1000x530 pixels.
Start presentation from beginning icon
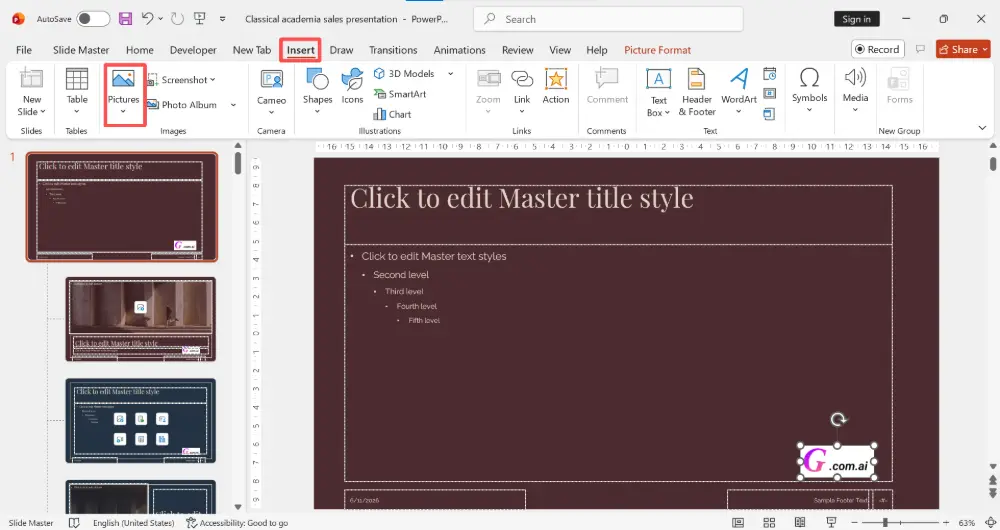point(200,18)
